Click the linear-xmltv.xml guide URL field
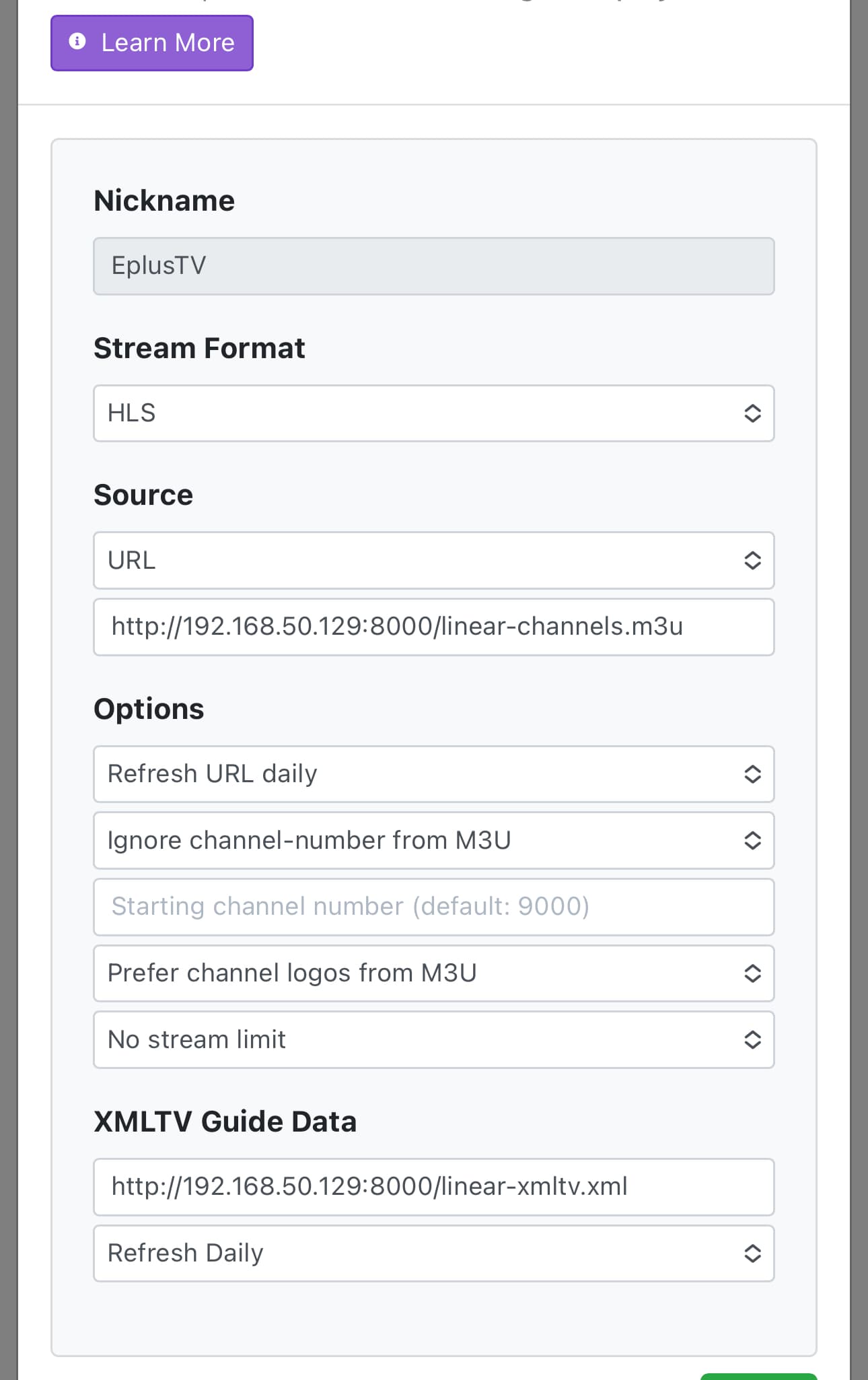Viewport: 868px width, 1380px height. point(433,1187)
